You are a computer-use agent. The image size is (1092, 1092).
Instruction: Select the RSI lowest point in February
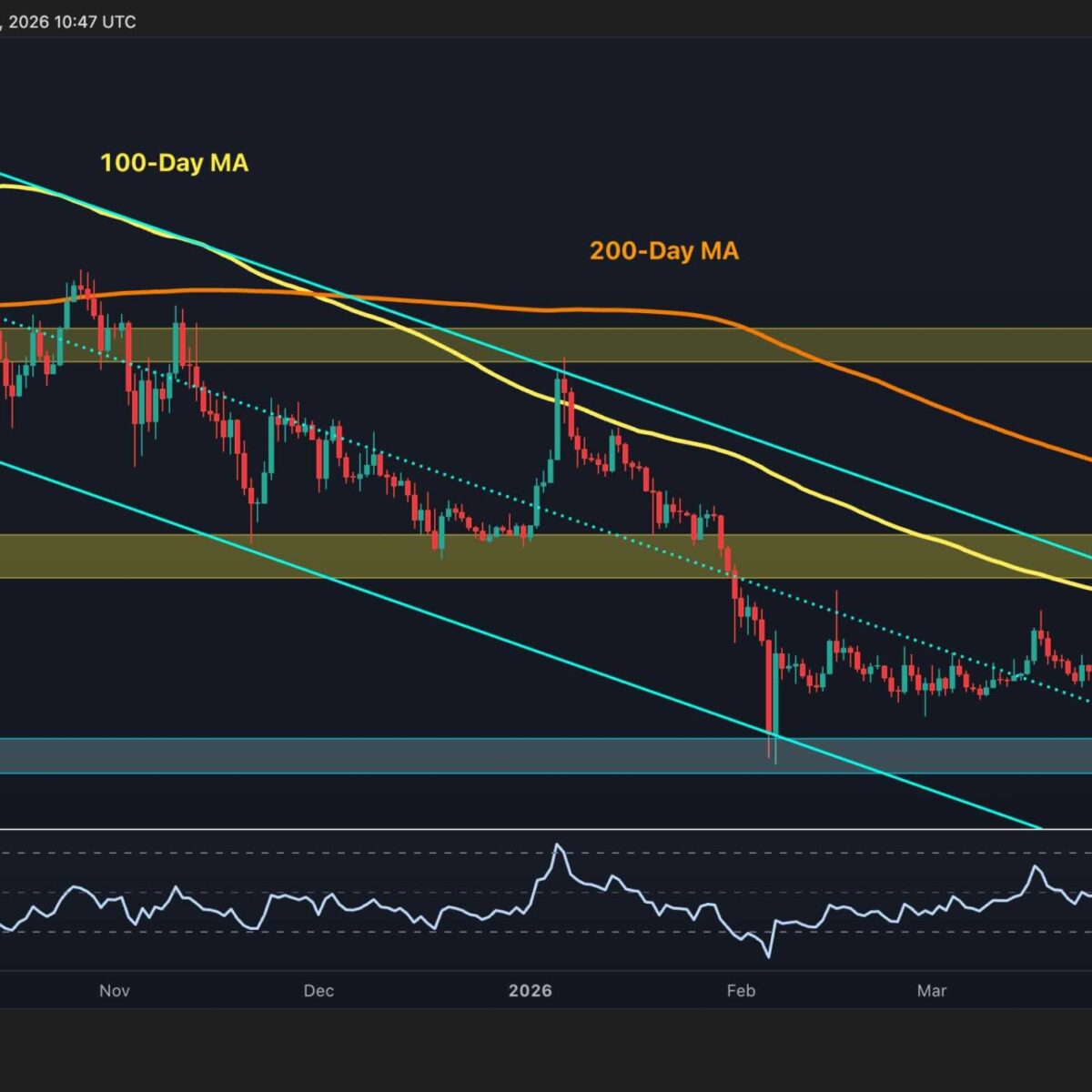[768, 955]
